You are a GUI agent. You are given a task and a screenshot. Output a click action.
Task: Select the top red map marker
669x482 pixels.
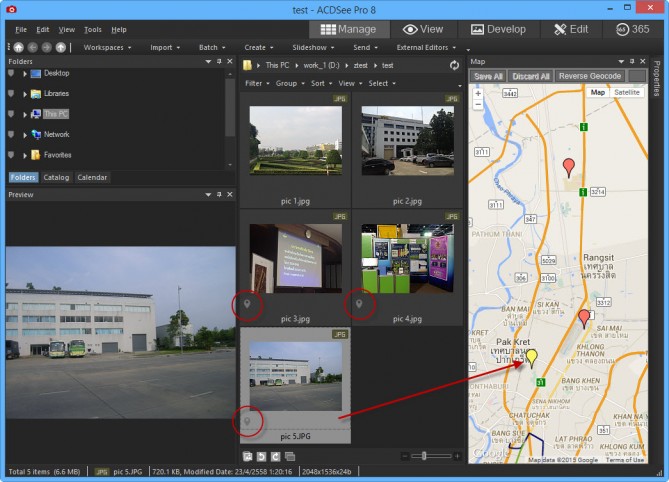pyautogui.click(x=569, y=168)
